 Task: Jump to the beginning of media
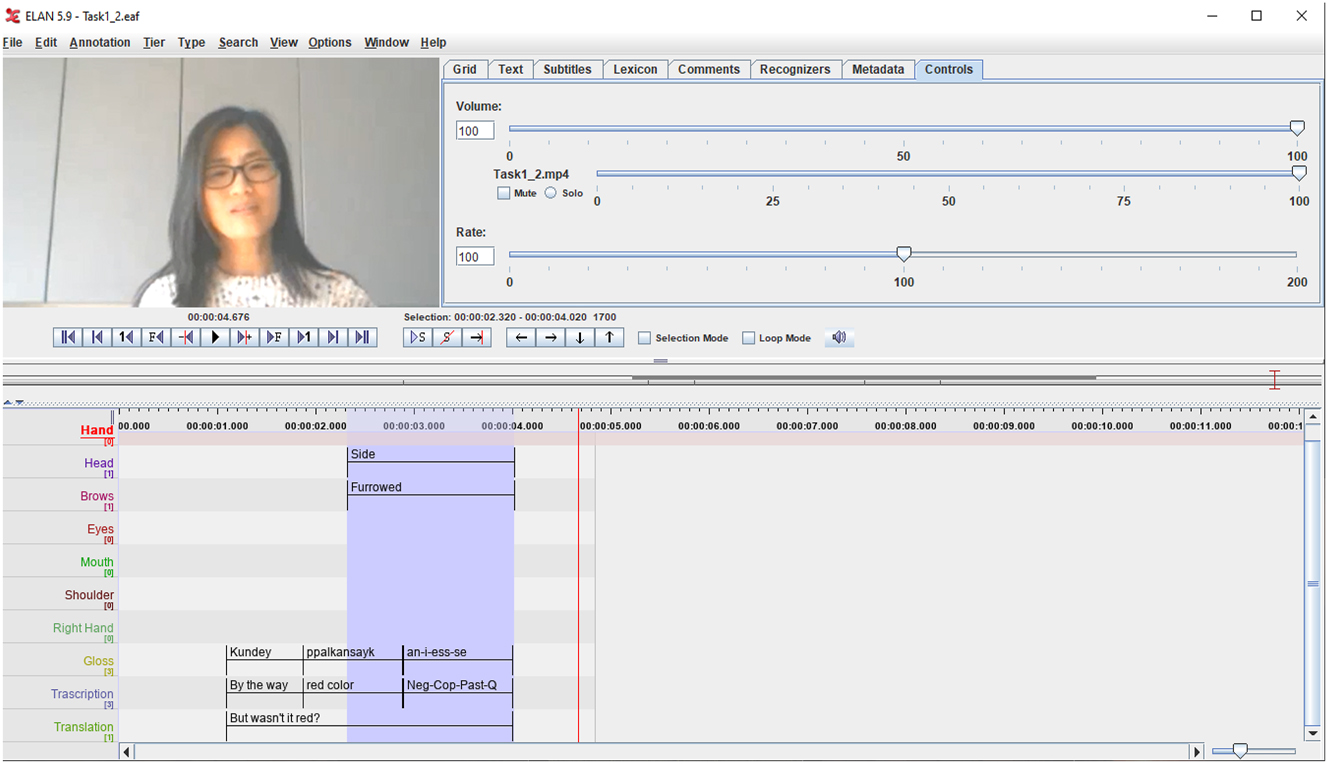(68, 338)
